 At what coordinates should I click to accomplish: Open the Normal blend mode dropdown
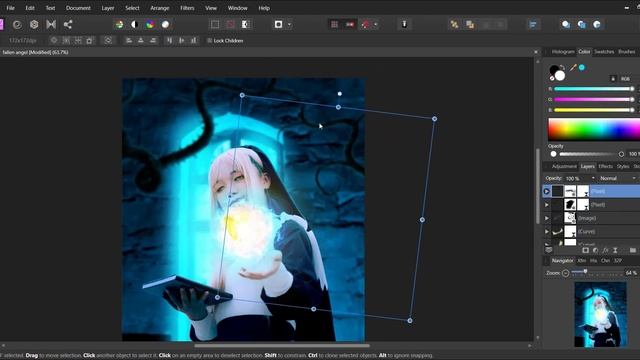point(618,178)
